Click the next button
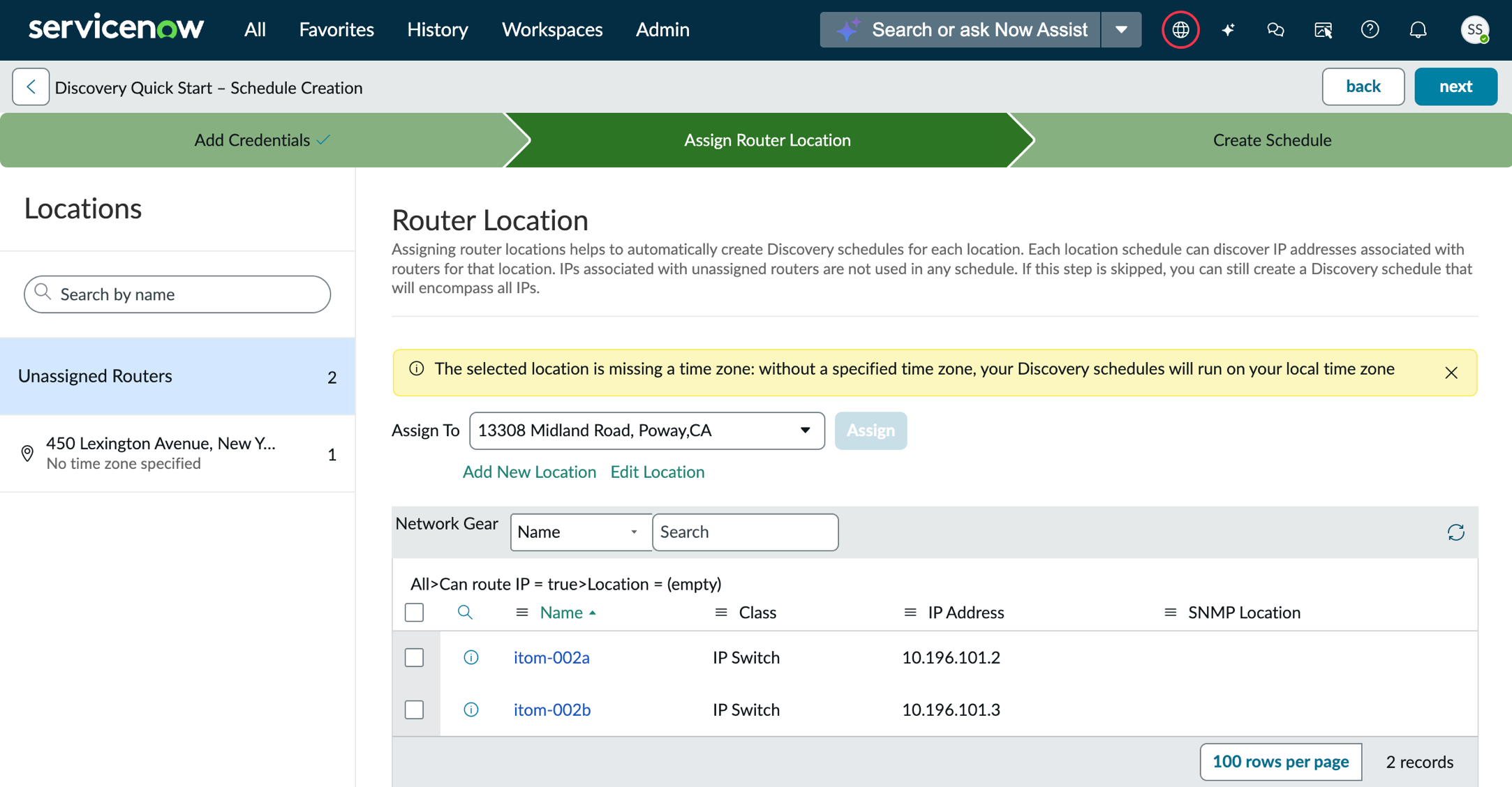1512x787 pixels. (x=1455, y=87)
